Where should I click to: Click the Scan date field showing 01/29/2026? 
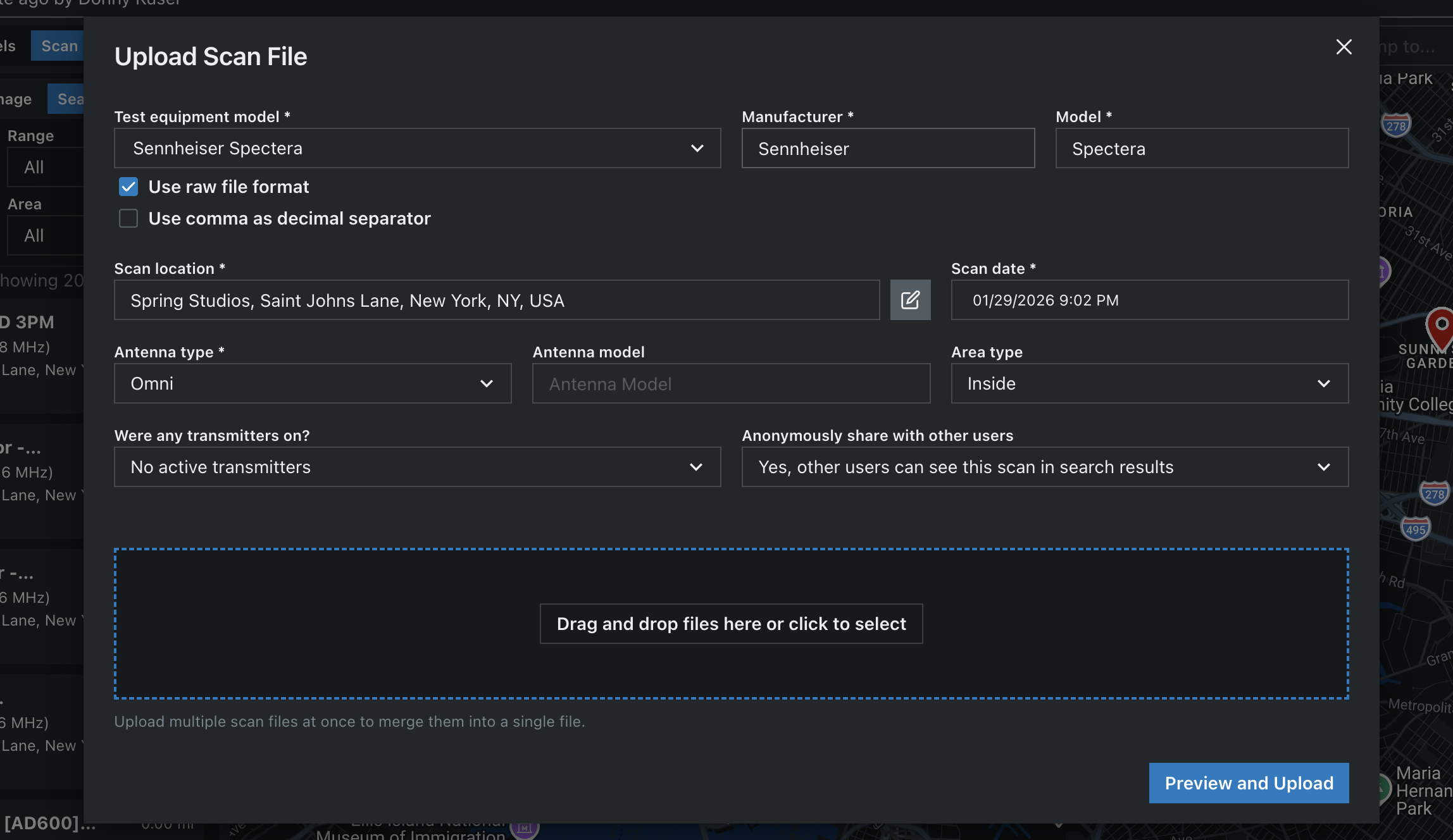[1149, 300]
